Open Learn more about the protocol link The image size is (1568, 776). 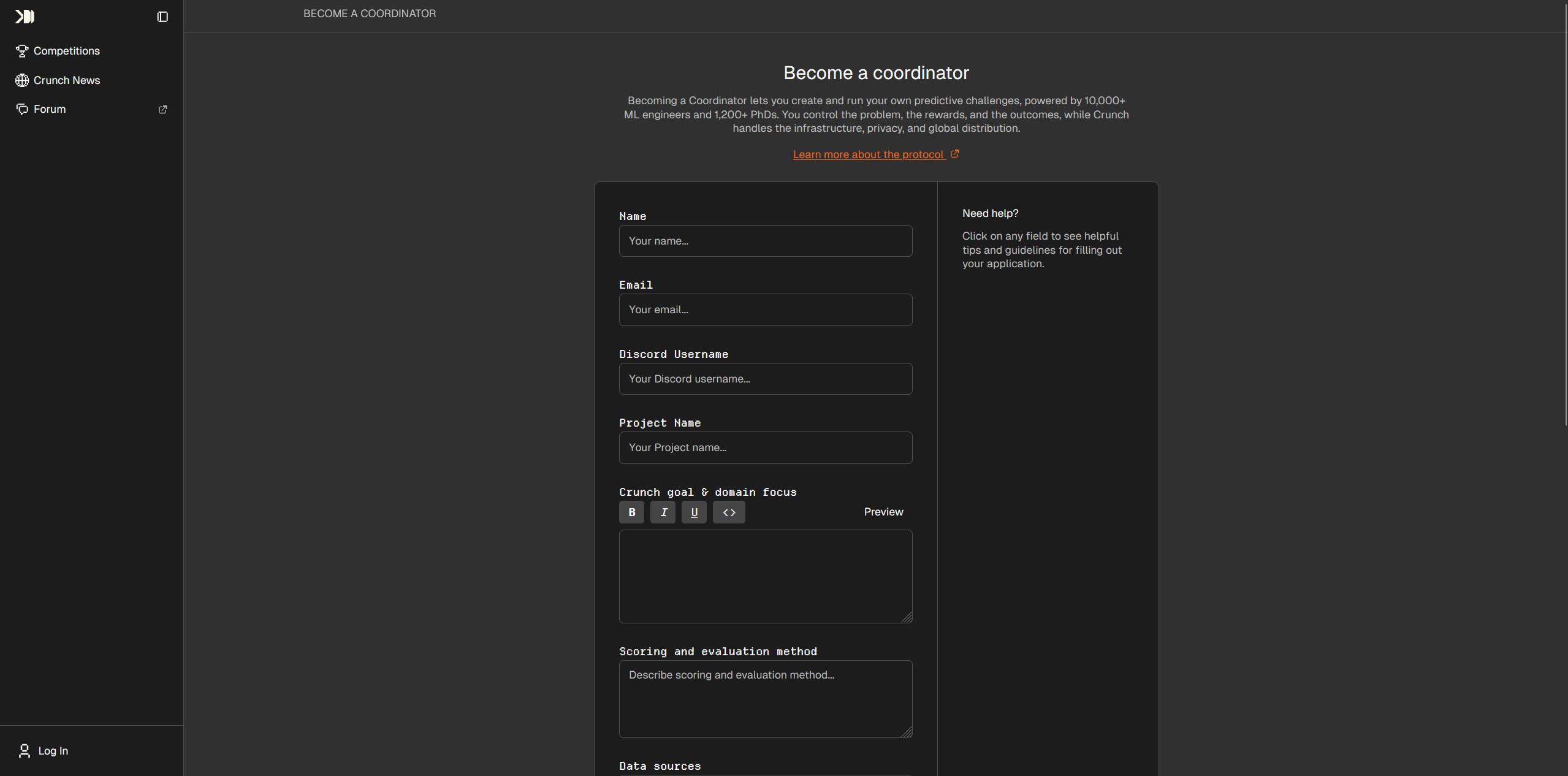868,154
